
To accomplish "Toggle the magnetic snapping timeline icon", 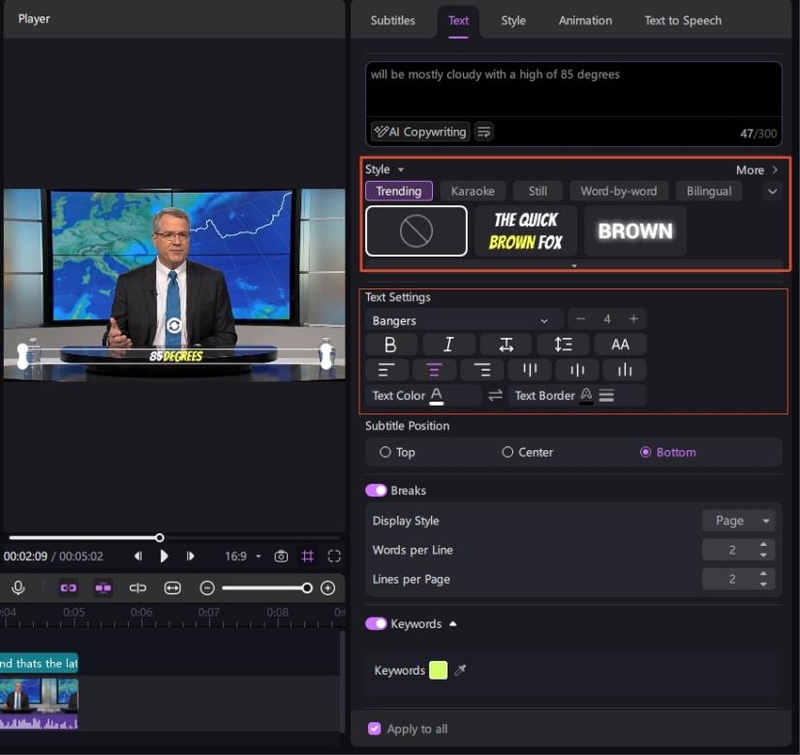I will click(x=103, y=588).
